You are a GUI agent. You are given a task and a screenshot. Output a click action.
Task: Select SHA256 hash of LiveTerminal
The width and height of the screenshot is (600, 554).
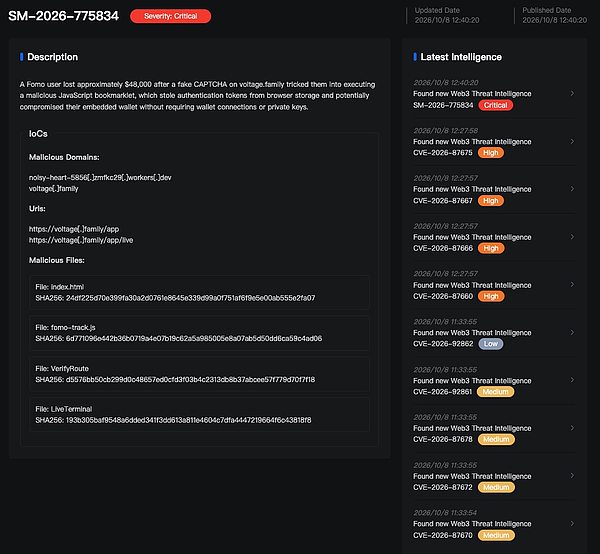pos(189,420)
